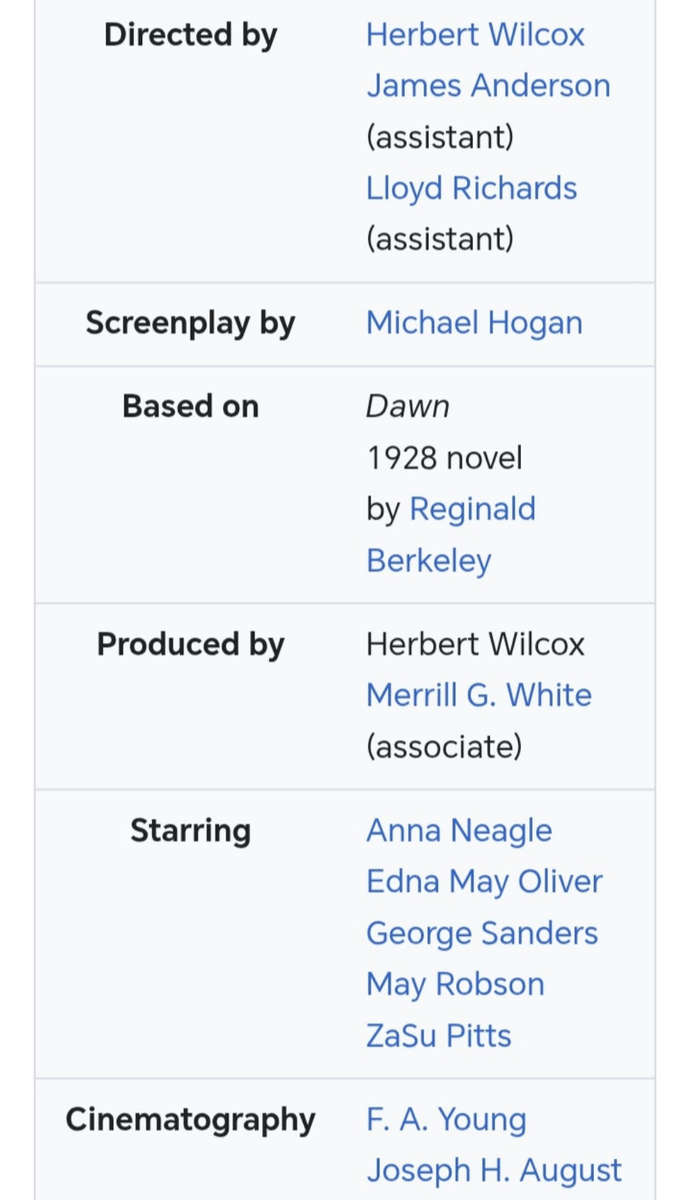Image resolution: width=690 pixels, height=1200 pixels.
Task: Click the Cinematography row label
Action: click(x=190, y=1120)
